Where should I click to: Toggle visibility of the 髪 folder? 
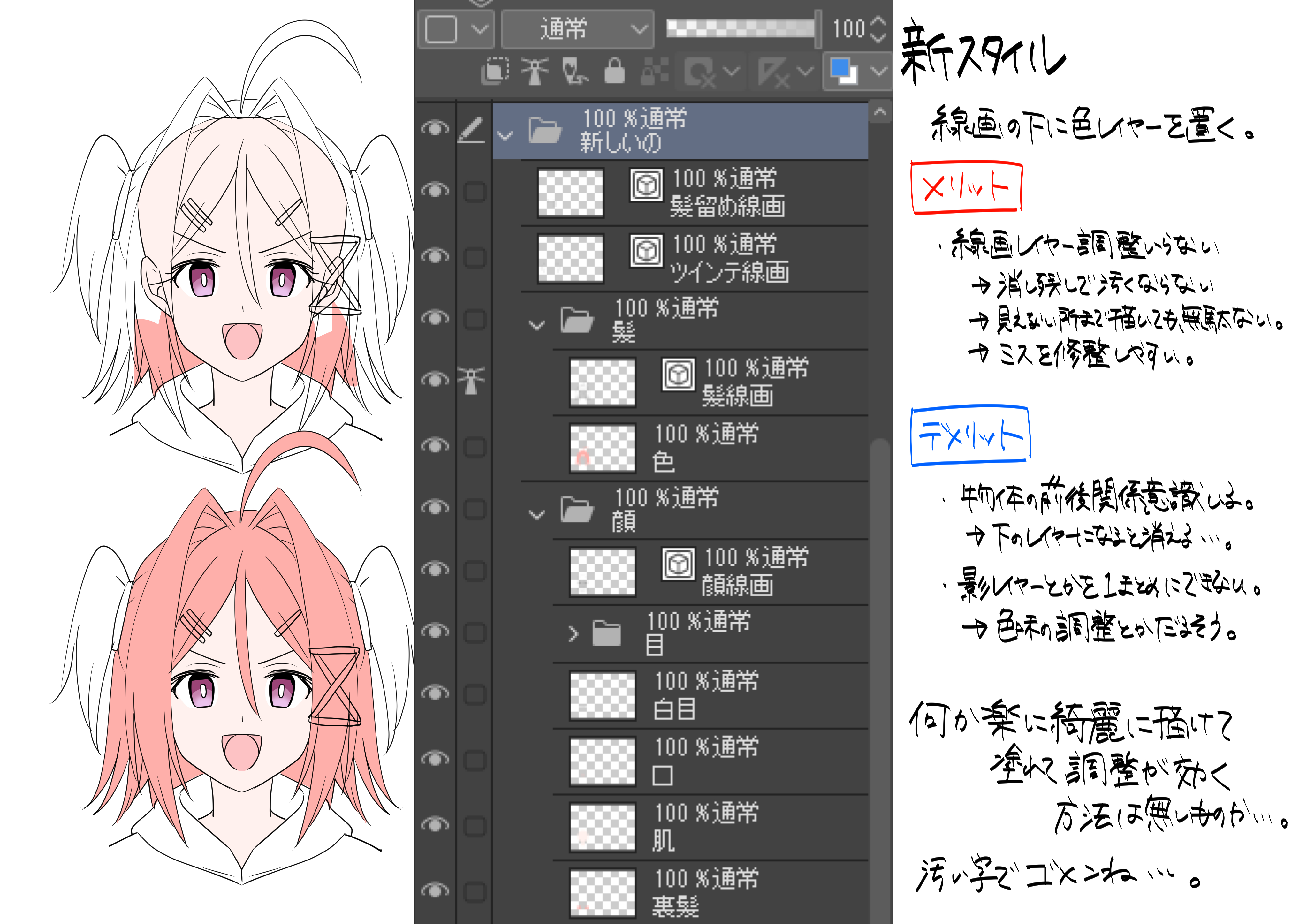point(435,317)
